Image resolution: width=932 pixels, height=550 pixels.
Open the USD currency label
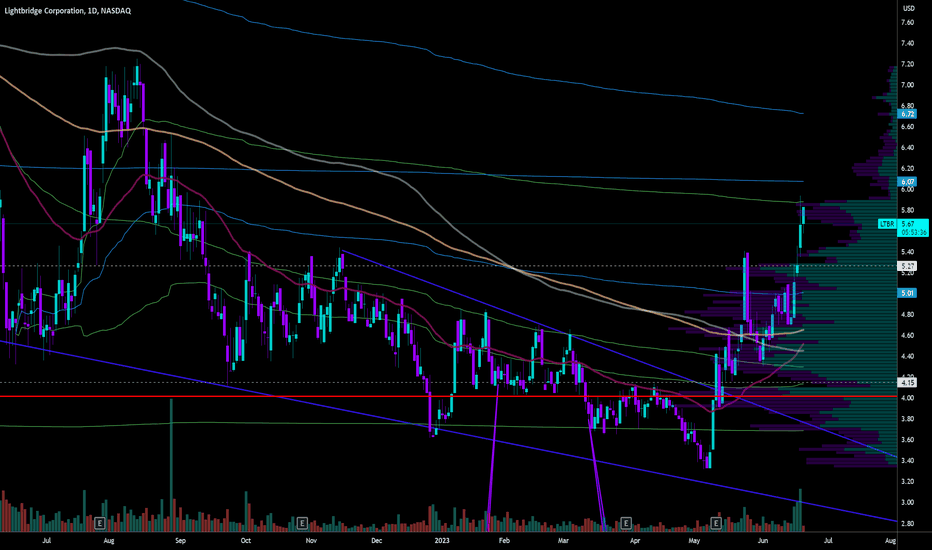coord(909,8)
